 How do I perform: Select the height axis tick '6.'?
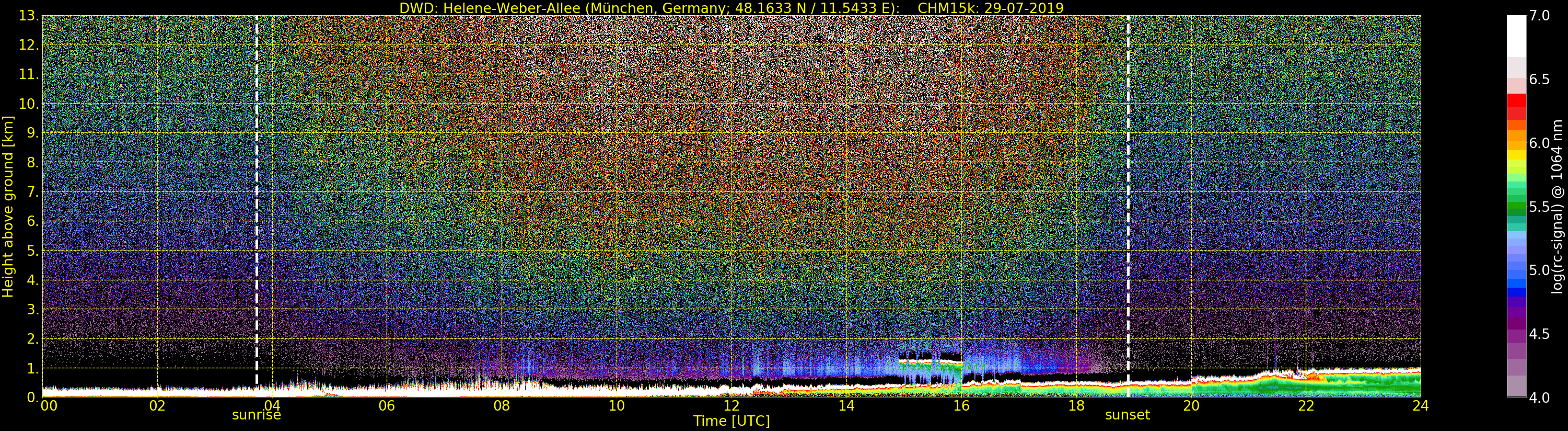point(33,221)
